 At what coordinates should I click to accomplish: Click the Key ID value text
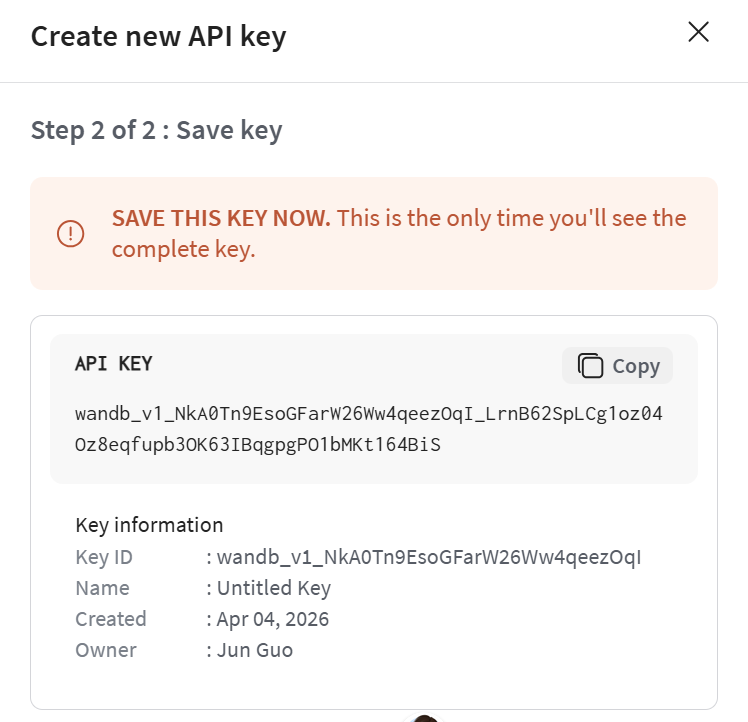(x=428, y=557)
